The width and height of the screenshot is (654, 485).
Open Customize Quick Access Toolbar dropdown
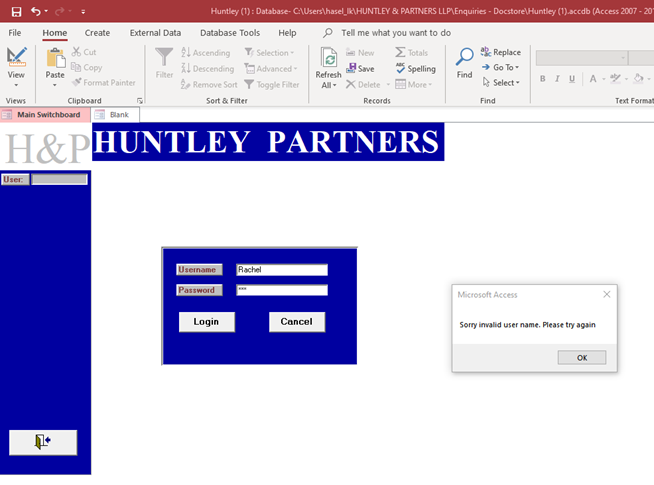coord(83,12)
